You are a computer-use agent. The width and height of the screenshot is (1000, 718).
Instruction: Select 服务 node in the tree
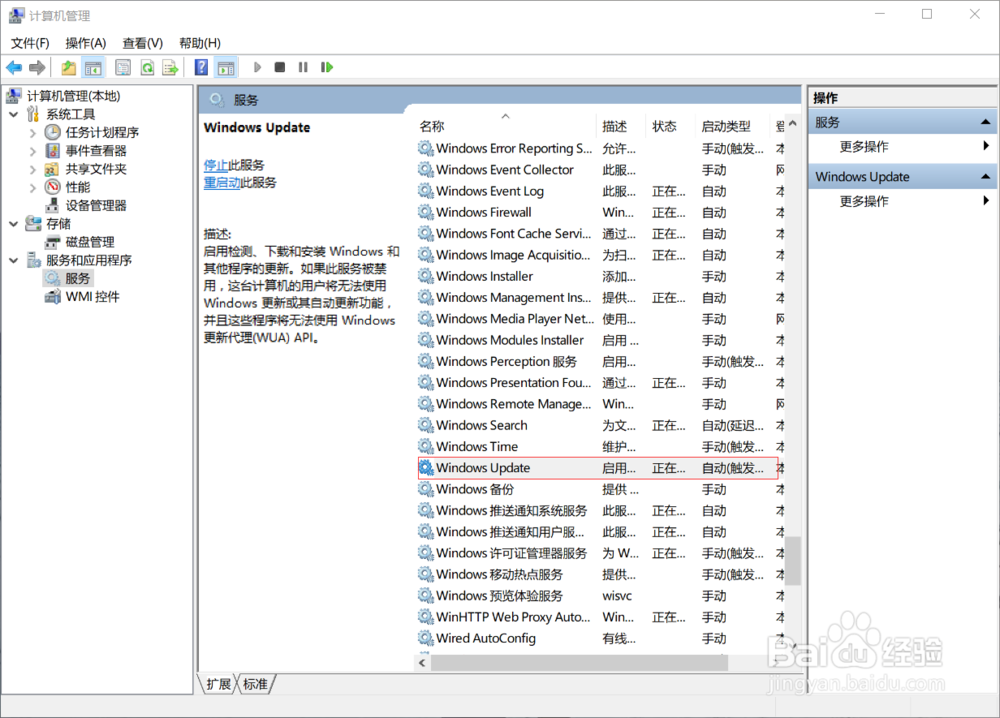click(77, 278)
